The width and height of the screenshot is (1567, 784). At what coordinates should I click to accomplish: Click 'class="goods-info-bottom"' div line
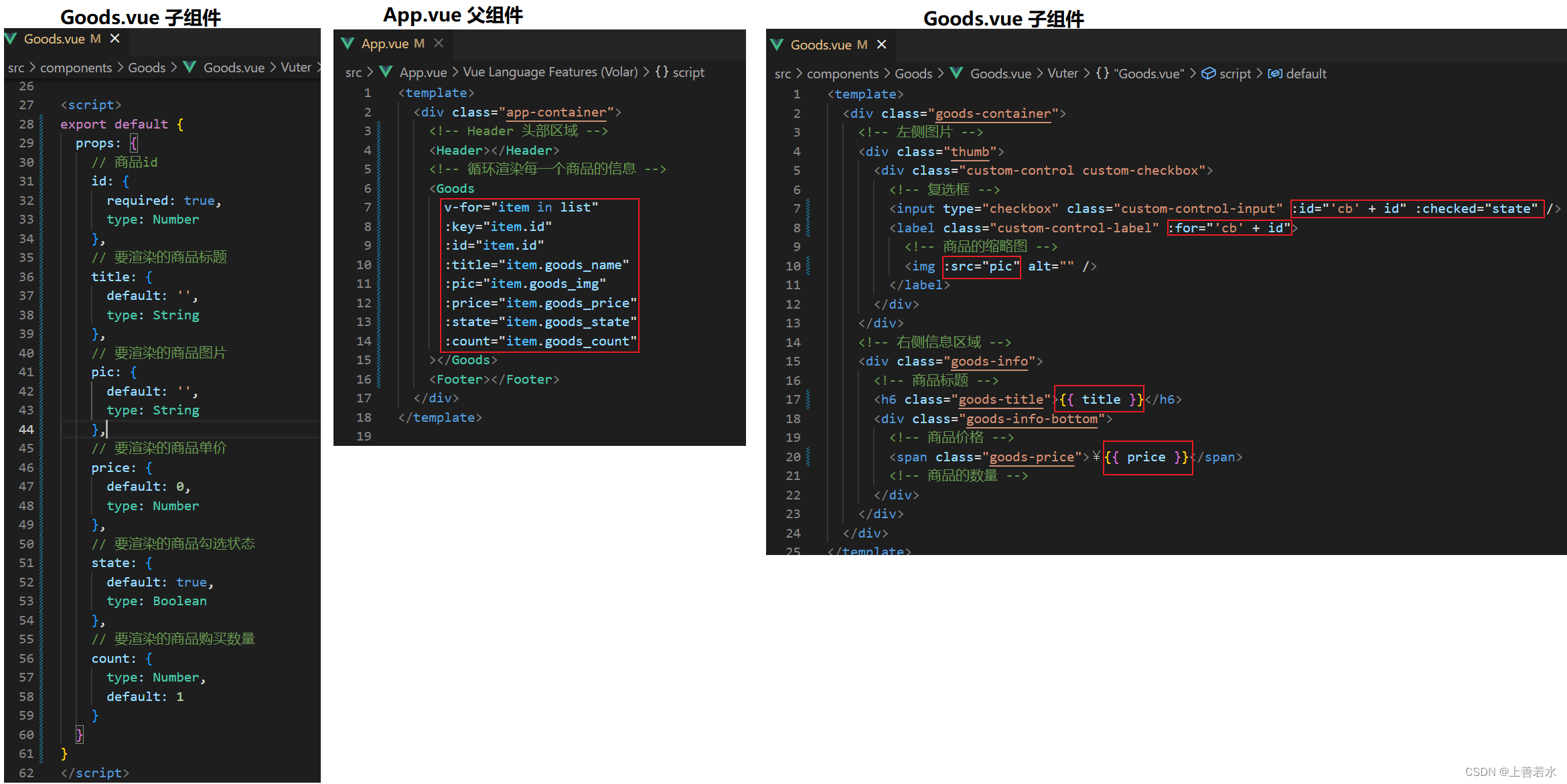(993, 418)
